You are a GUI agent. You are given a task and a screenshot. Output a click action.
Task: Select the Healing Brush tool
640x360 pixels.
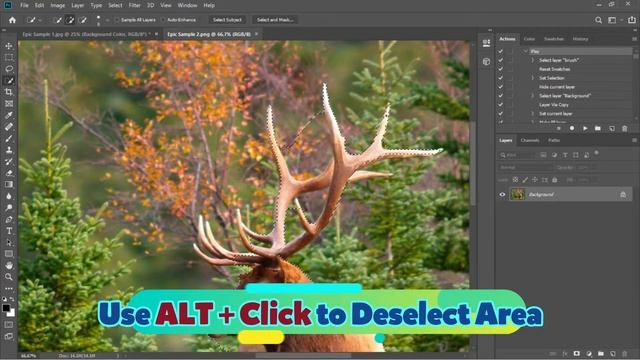tap(9, 127)
